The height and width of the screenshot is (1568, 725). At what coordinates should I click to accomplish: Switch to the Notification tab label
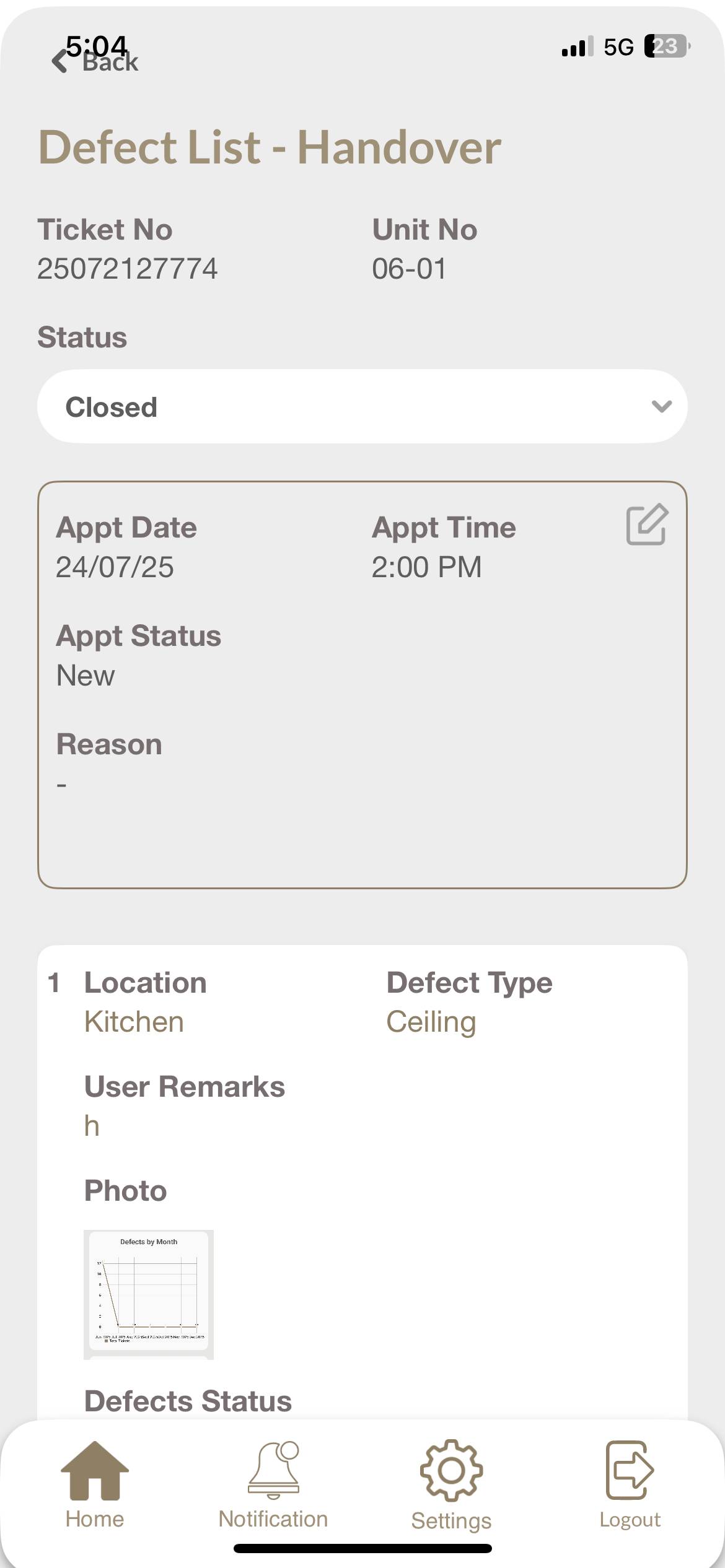pos(273,1519)
